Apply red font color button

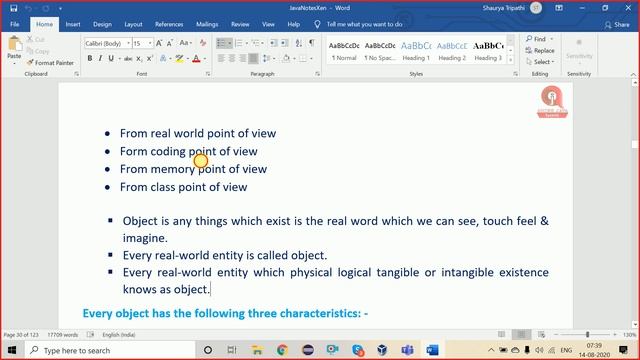coord(196,59)
